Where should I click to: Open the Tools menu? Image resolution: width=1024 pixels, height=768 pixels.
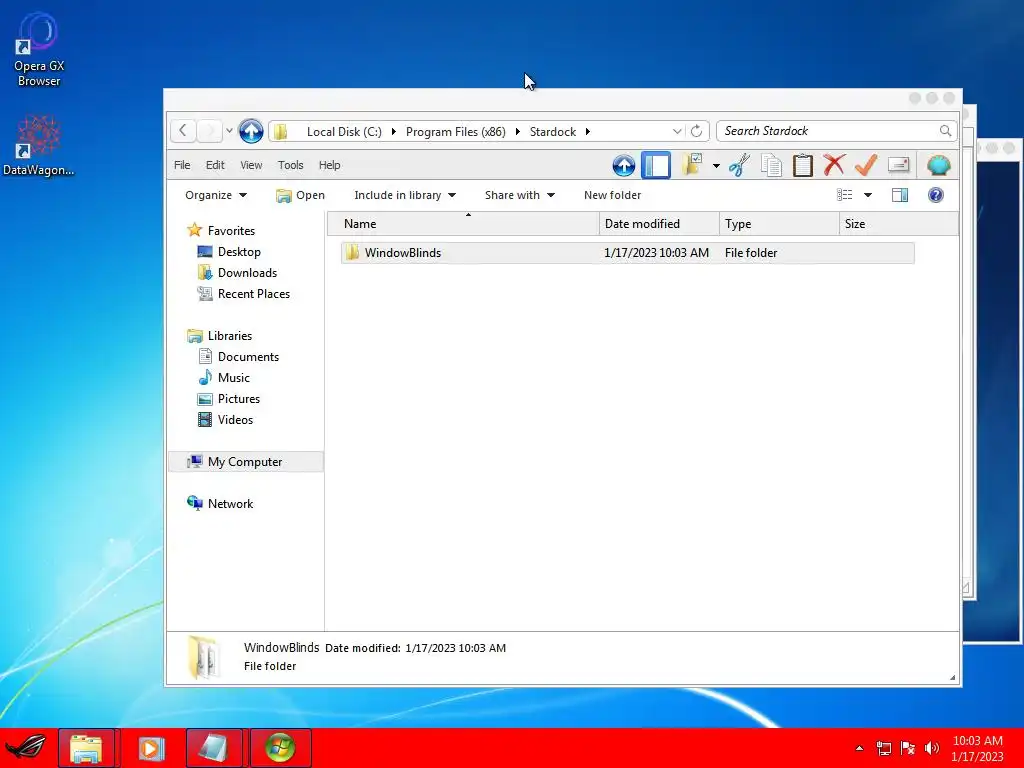pos(291,165)
